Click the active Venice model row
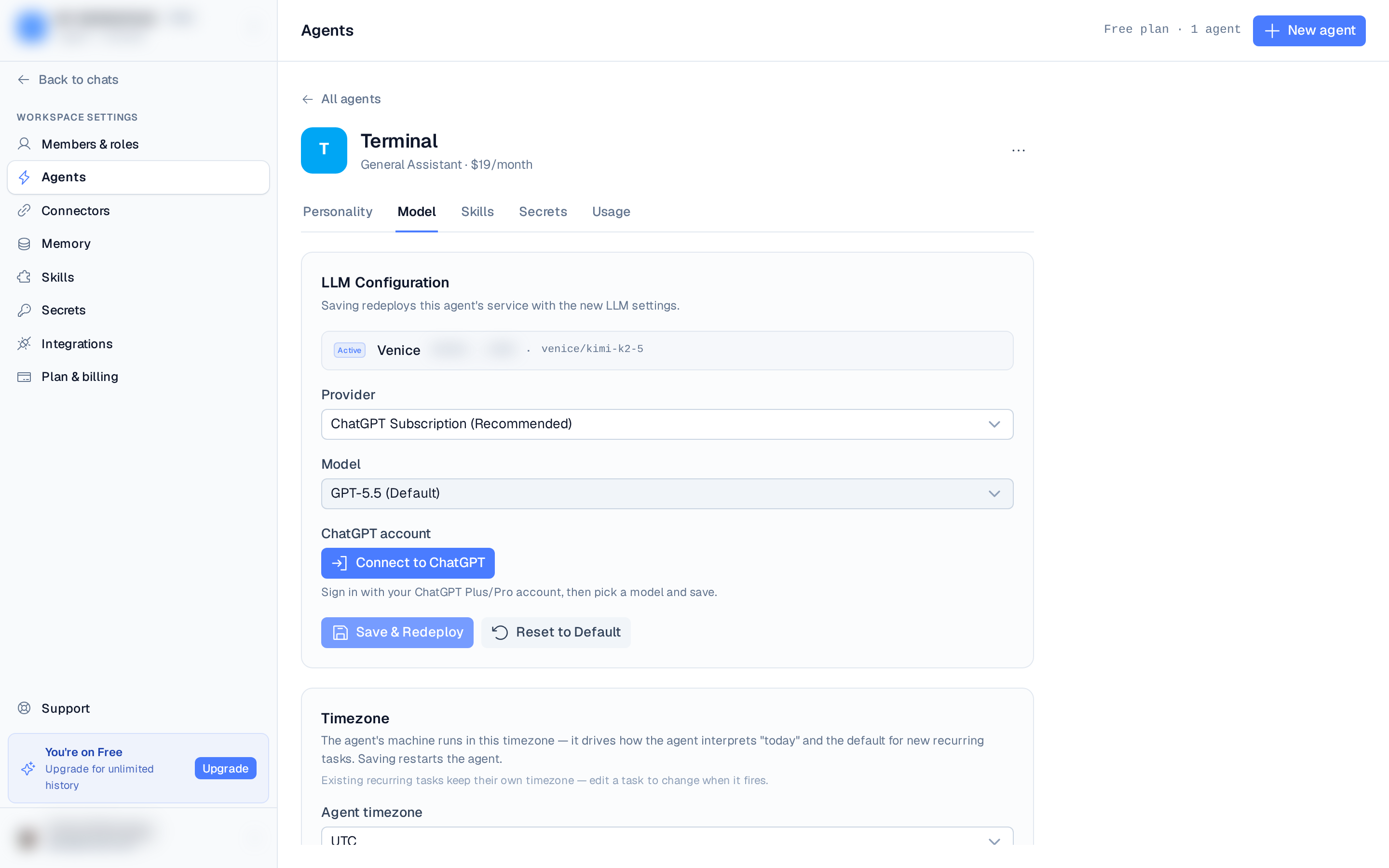 click(667, 350)
